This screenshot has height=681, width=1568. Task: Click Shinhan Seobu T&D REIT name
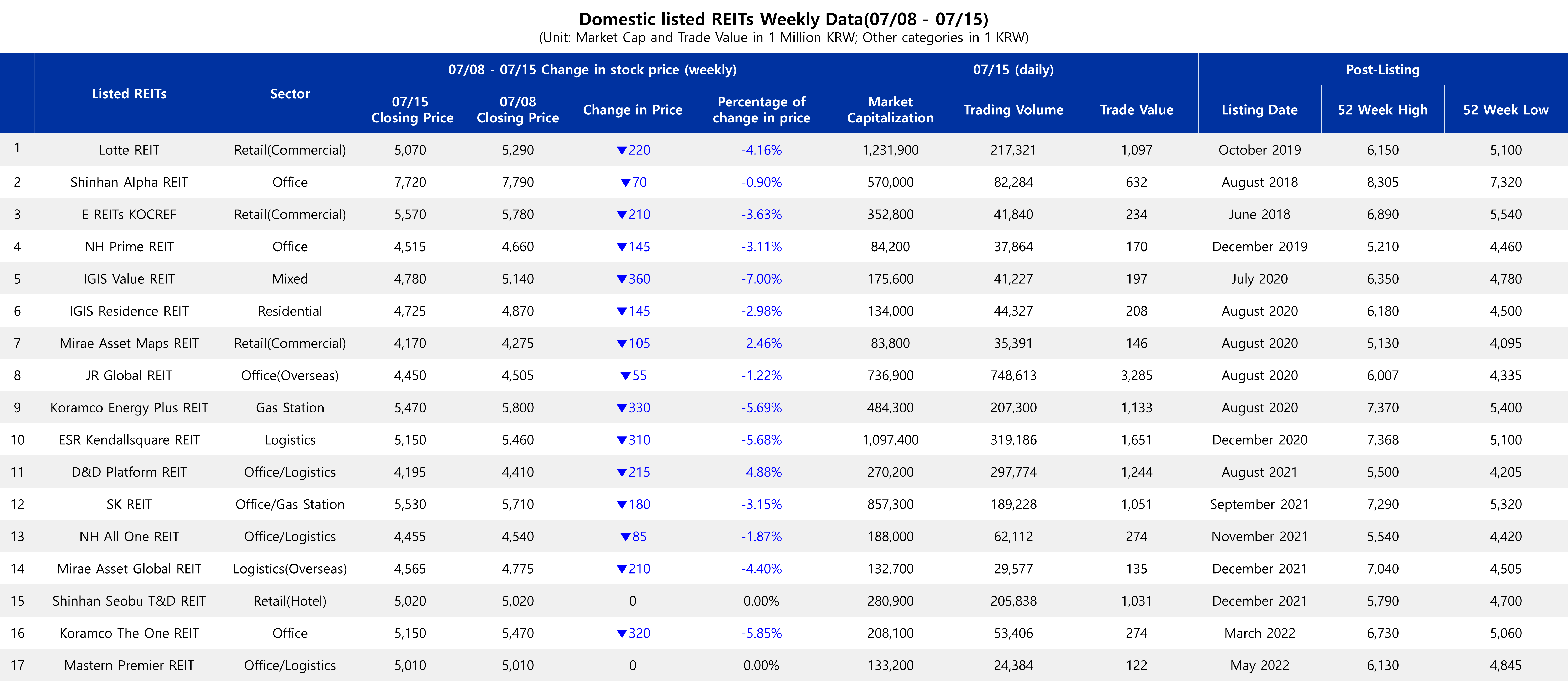tap(129, 601)
